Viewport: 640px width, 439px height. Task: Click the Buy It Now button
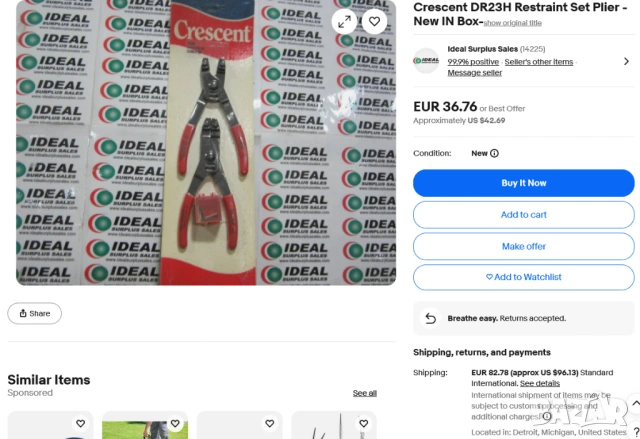[x=524, y=183]
